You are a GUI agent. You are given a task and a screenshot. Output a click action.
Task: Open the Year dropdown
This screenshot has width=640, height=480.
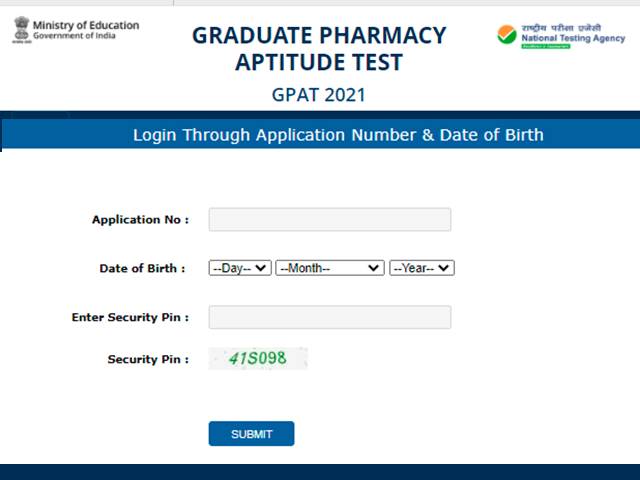[421, 268]
